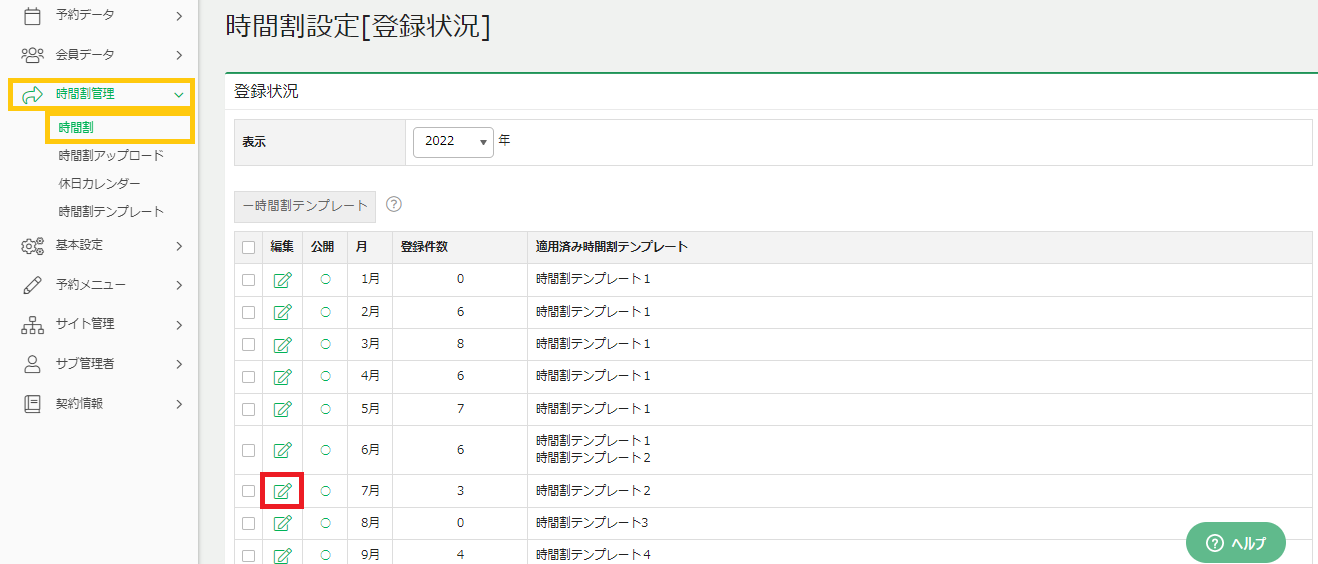
Task: Click the 9月 month cell
Action: coord(370,555)
